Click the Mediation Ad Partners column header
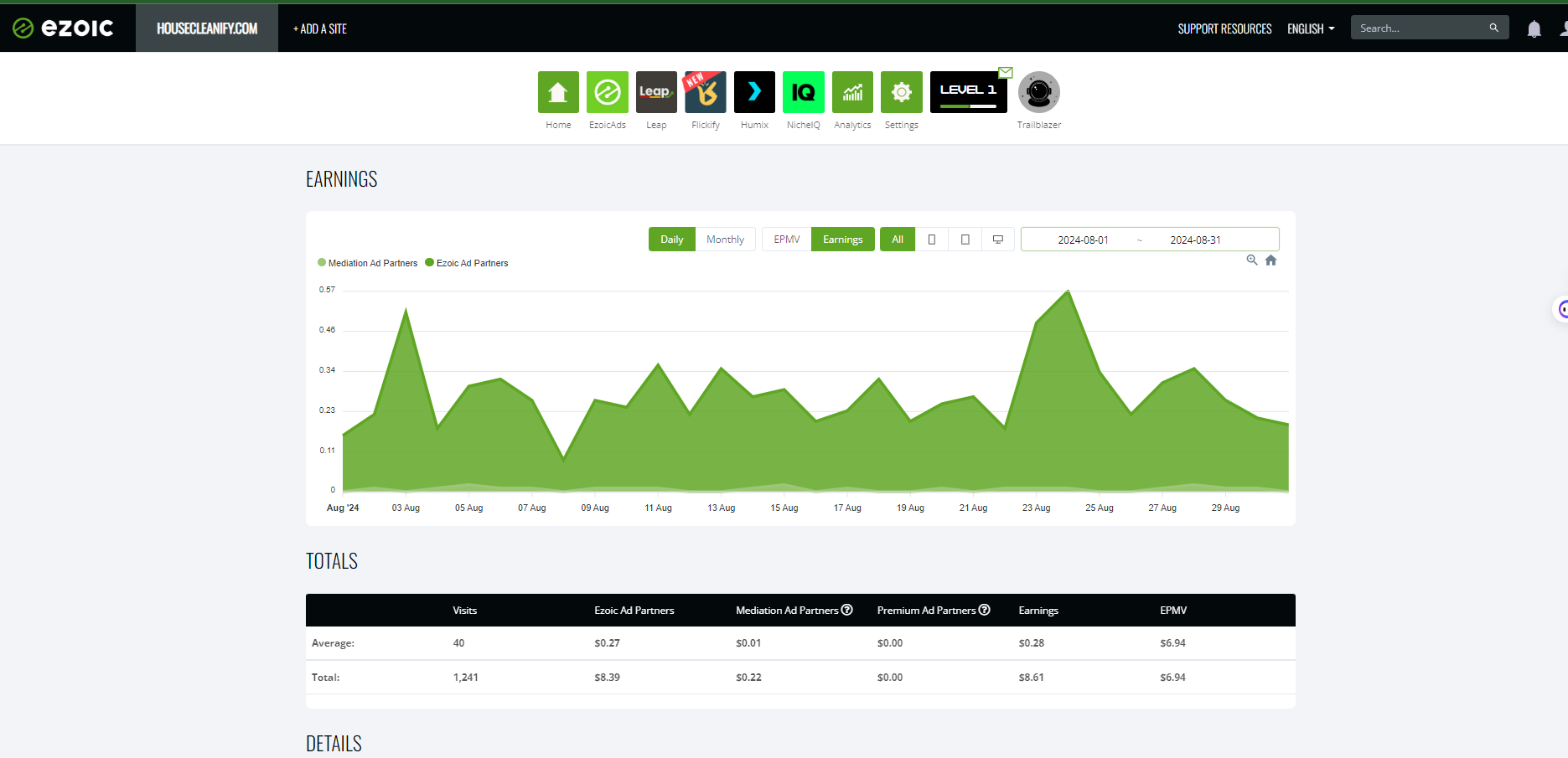Viewport: 1568px width, 758px height. [x=787, y=611]
